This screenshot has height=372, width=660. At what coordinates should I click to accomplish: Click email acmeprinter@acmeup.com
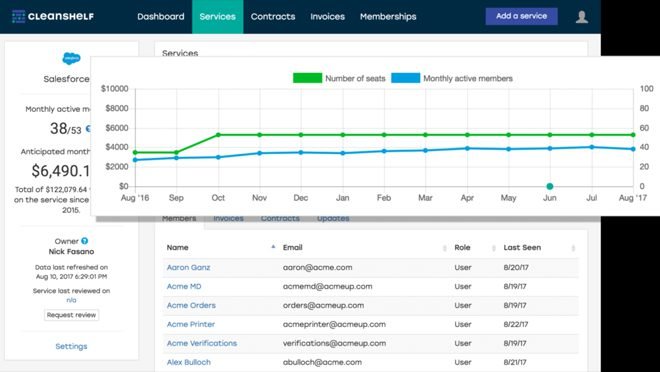pos(334,324)
